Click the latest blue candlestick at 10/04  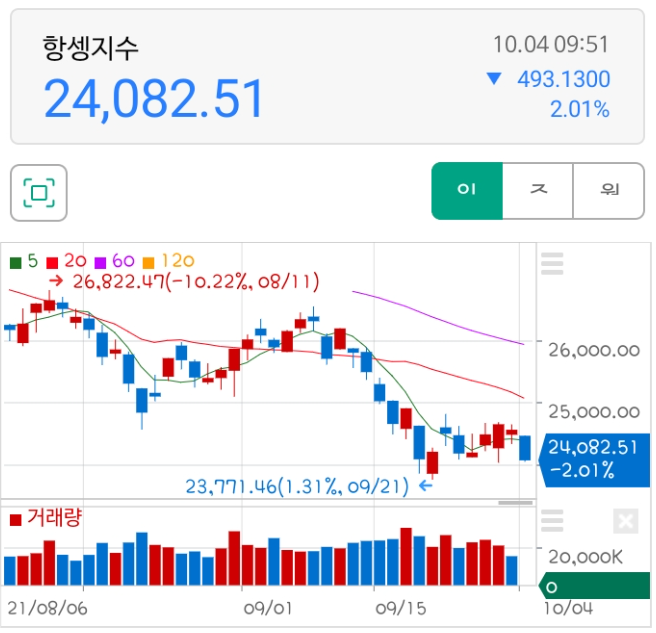(525, 448)
